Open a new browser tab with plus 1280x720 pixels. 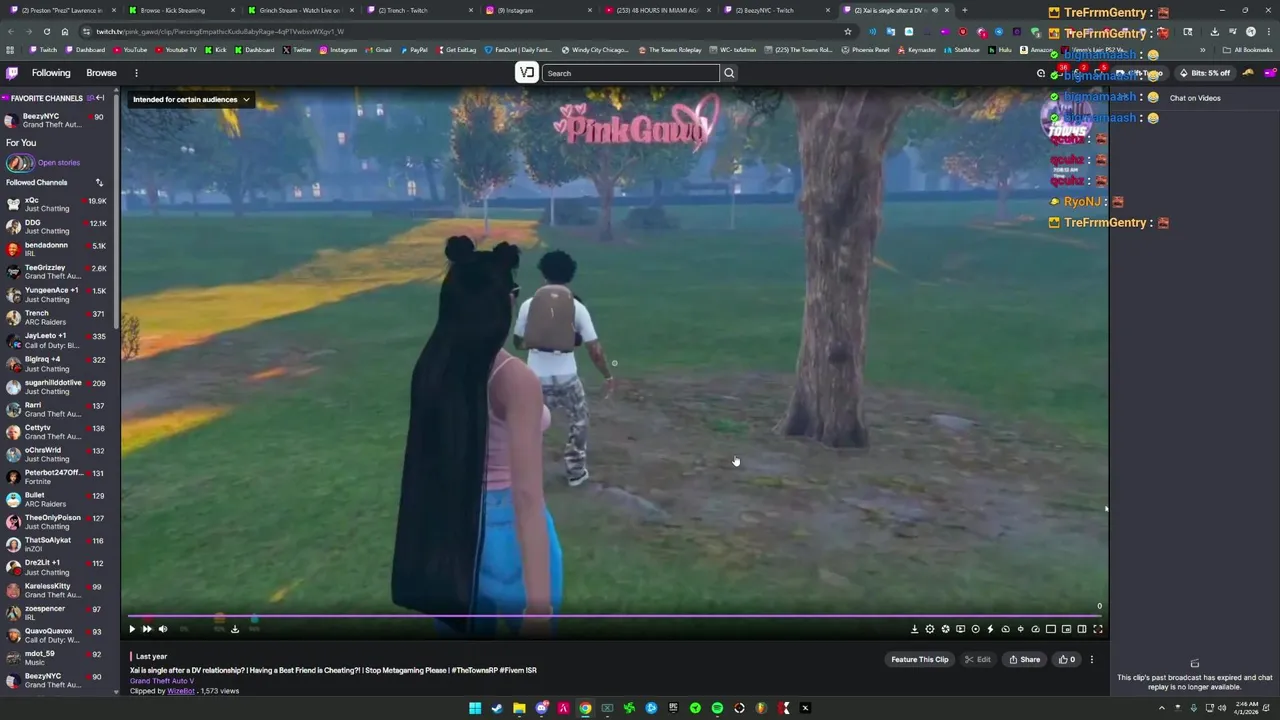point(964,10)
